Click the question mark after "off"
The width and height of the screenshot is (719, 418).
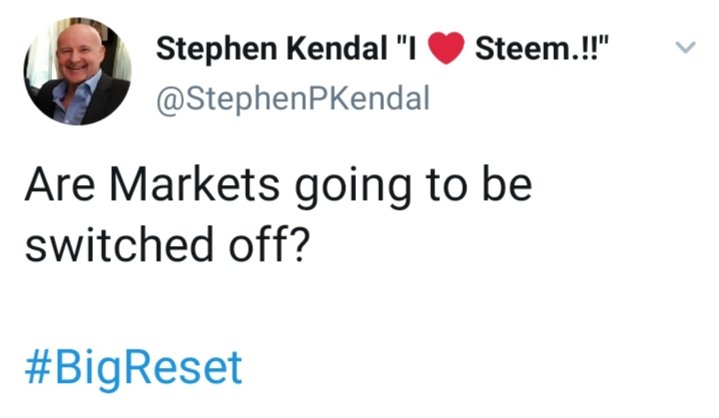tap(296, 245)
